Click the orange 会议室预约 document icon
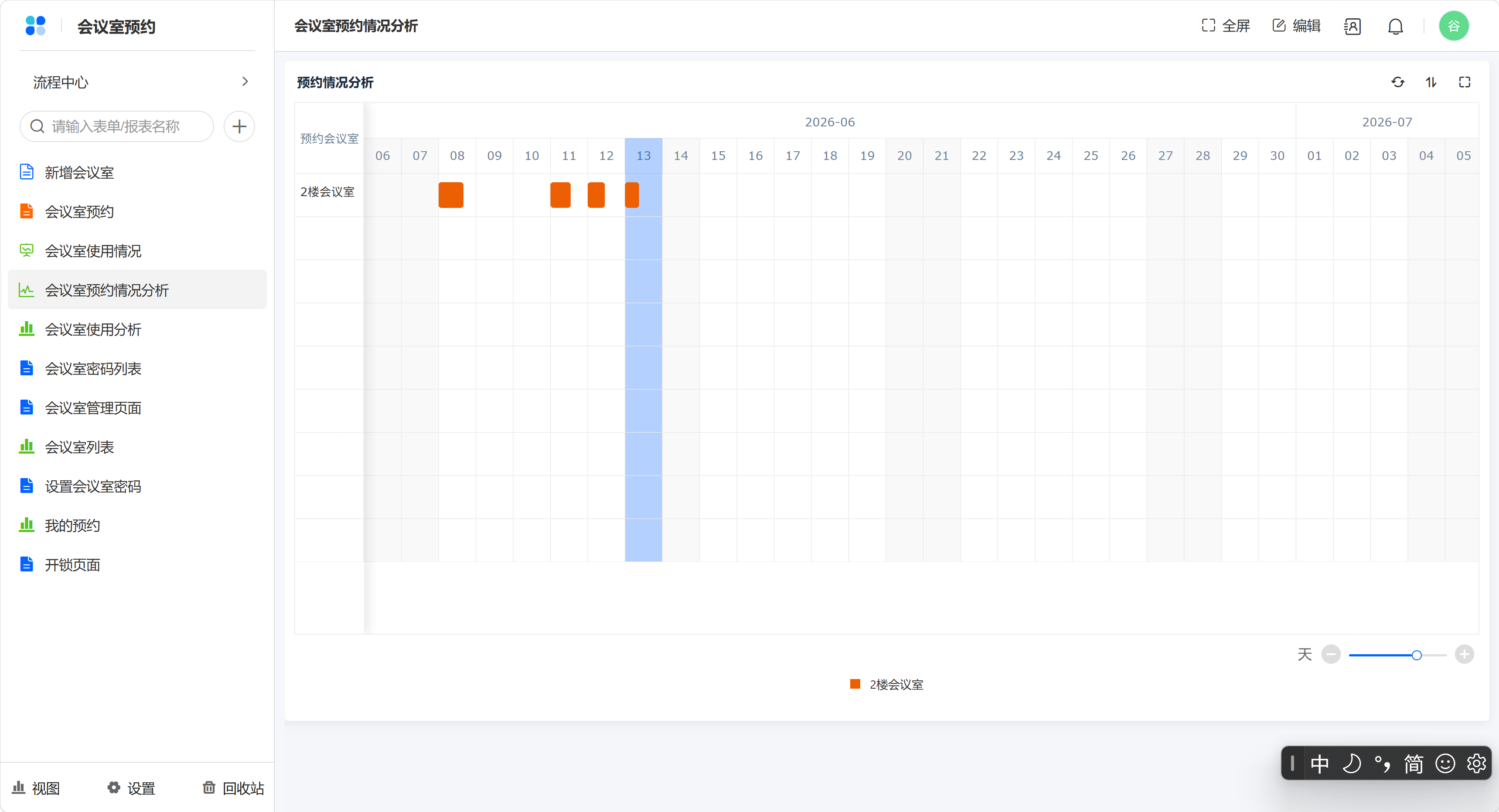This screenshot has height=812, width=1499. click(27, 211)
